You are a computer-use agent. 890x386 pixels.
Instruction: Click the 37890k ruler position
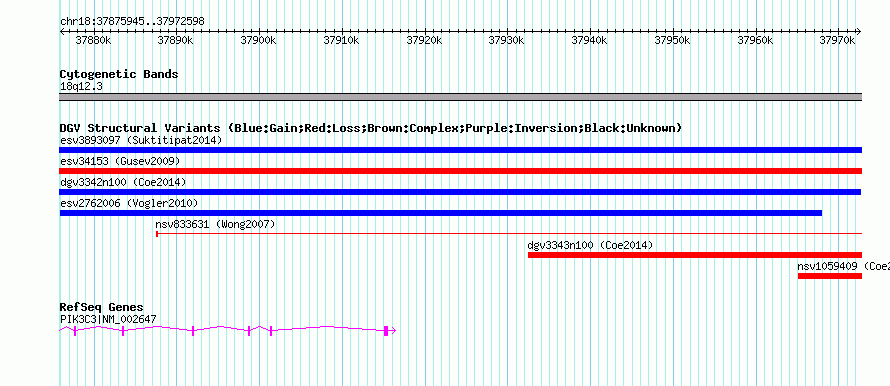click(x=176, y=40)
